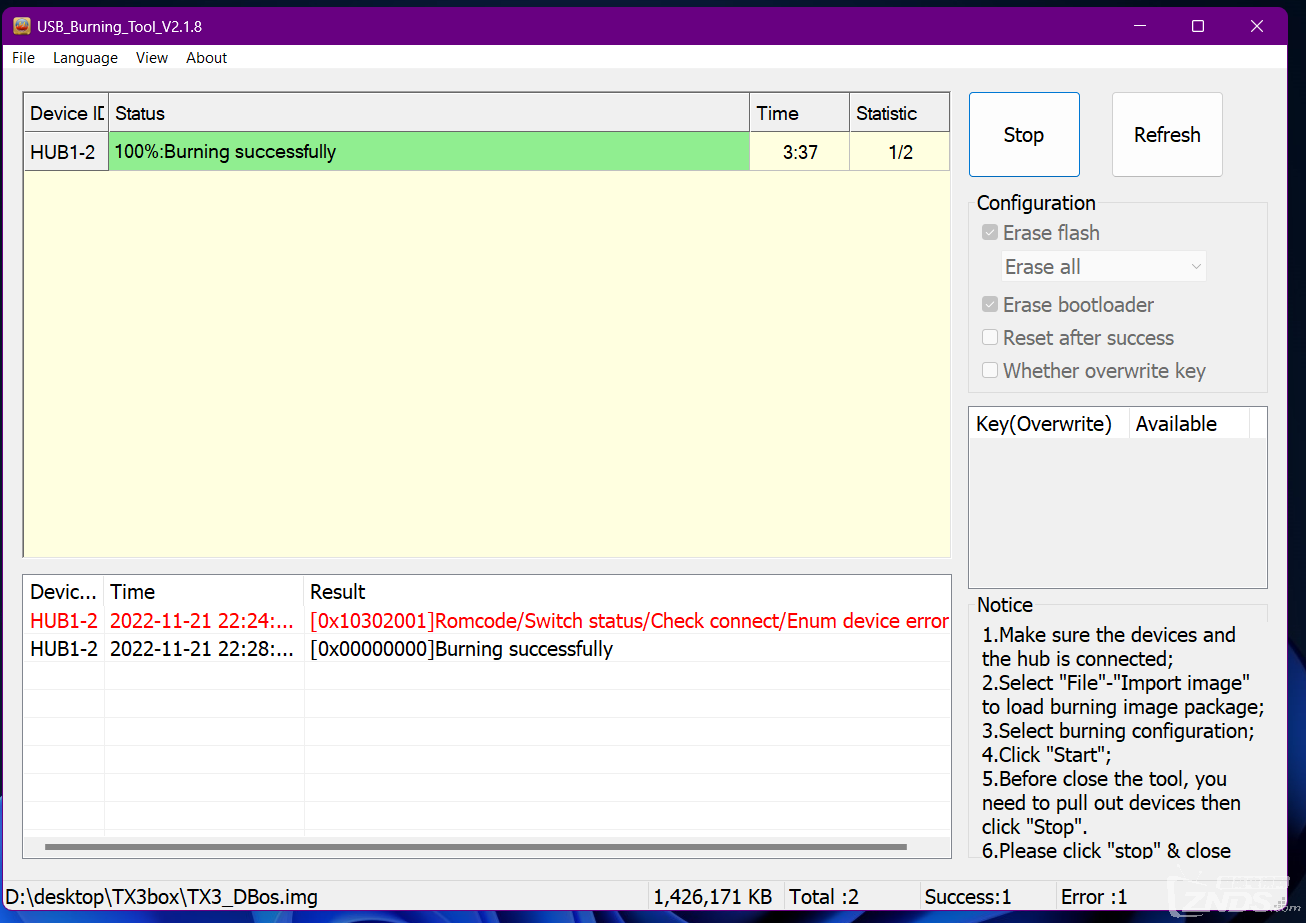Enable Reset after success option
Screen dimensions: 1306x923
(x=990, y=338)
